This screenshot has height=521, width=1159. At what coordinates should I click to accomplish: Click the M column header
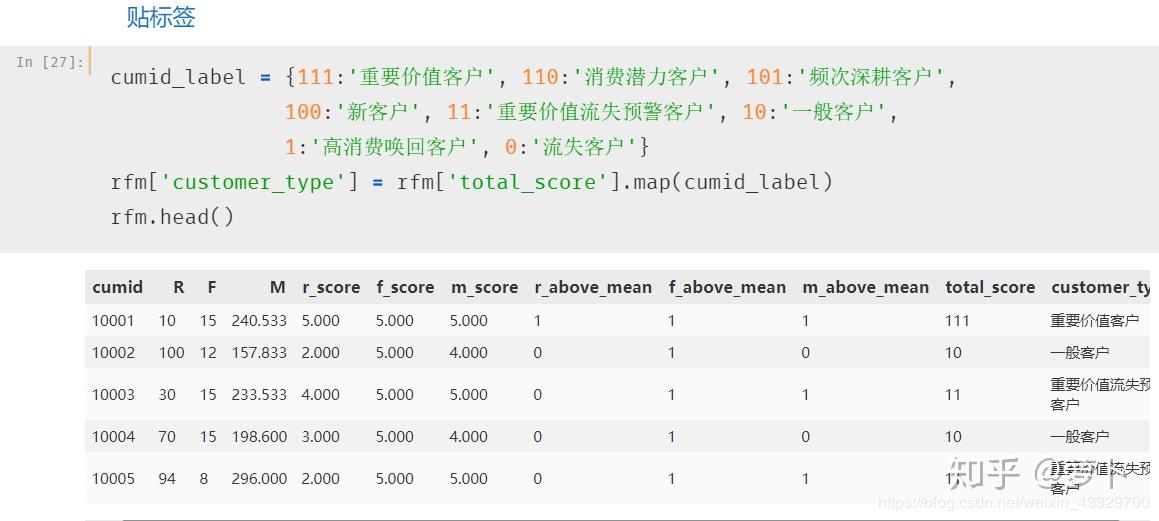(277, 287)
